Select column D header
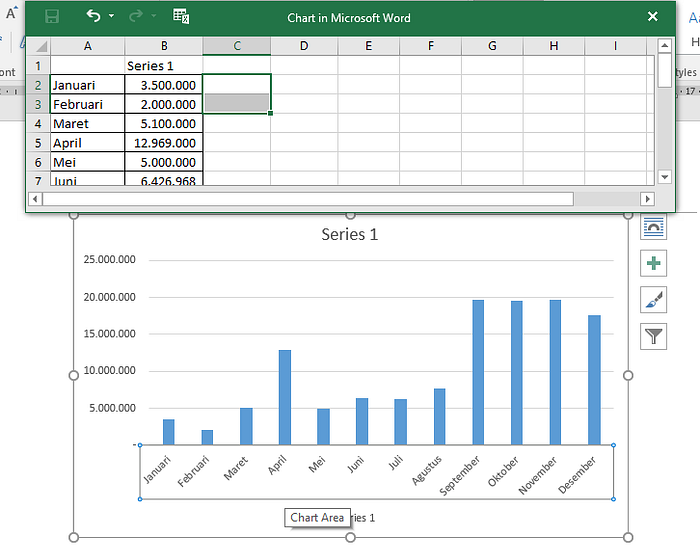Viewport: 700px width, 560px height. pos(304,46)
